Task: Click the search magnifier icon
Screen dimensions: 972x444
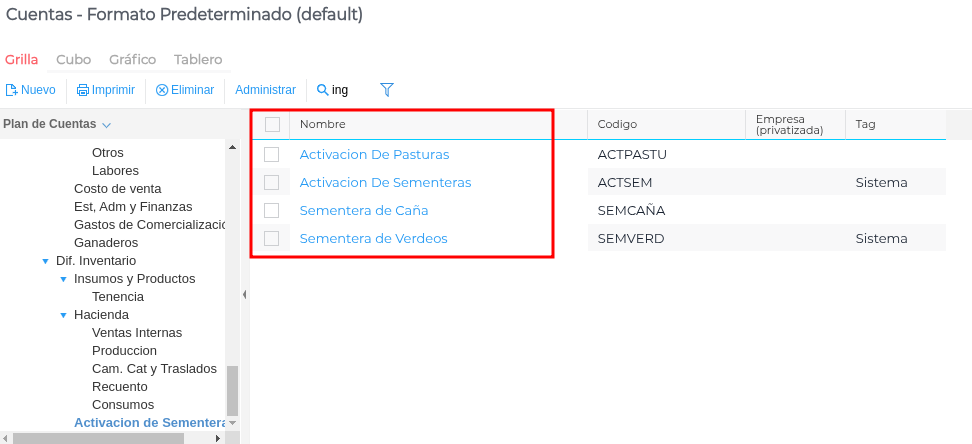Action: click(323, 90)
